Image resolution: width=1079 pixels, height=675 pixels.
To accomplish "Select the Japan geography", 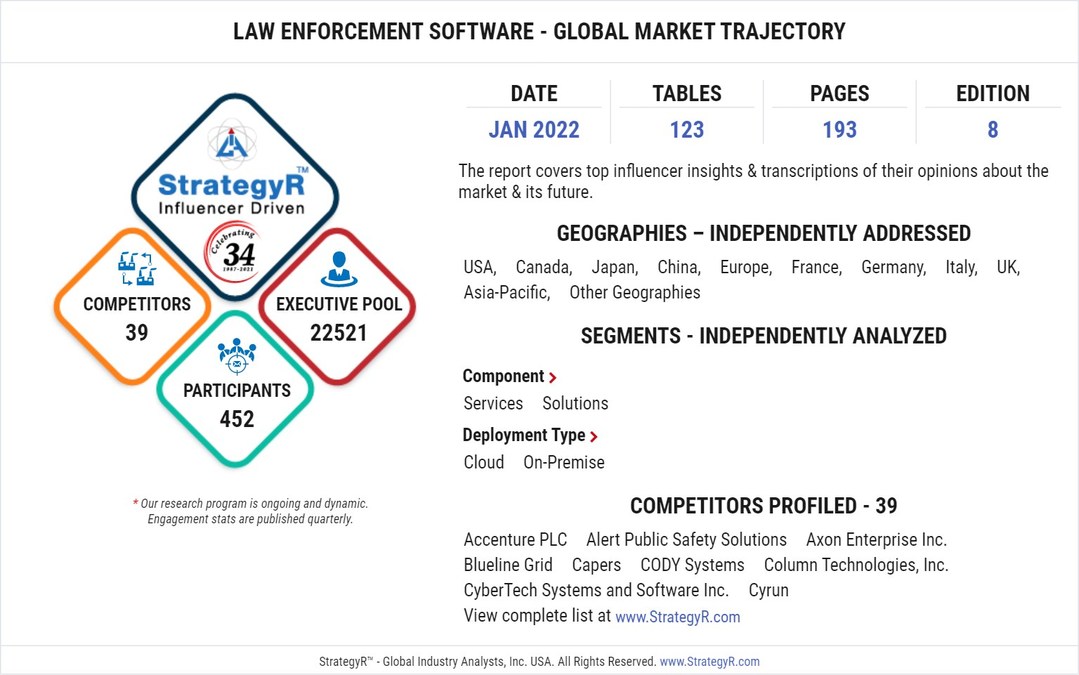I will (x=615, y=267).
